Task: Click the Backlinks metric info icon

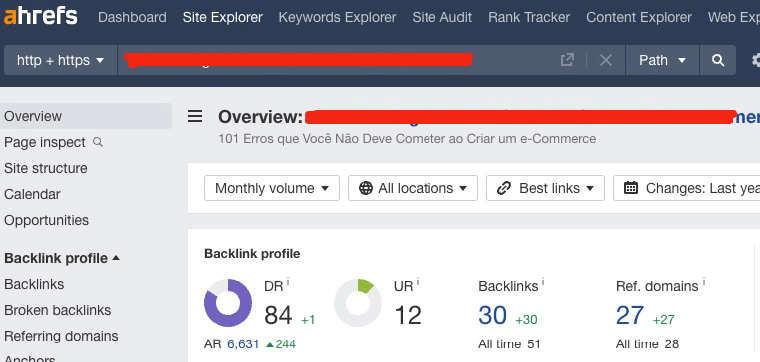Action: tap(542, 281)
